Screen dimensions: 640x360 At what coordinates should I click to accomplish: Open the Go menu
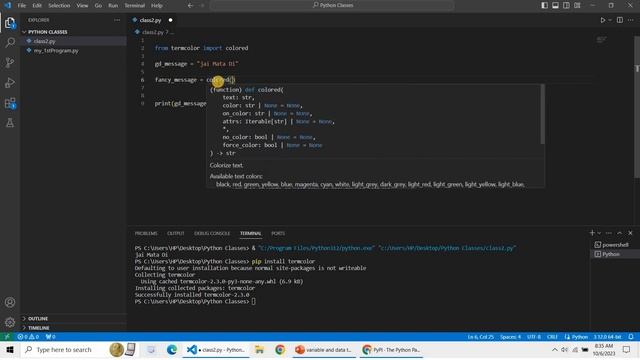(x=98, y=6)
